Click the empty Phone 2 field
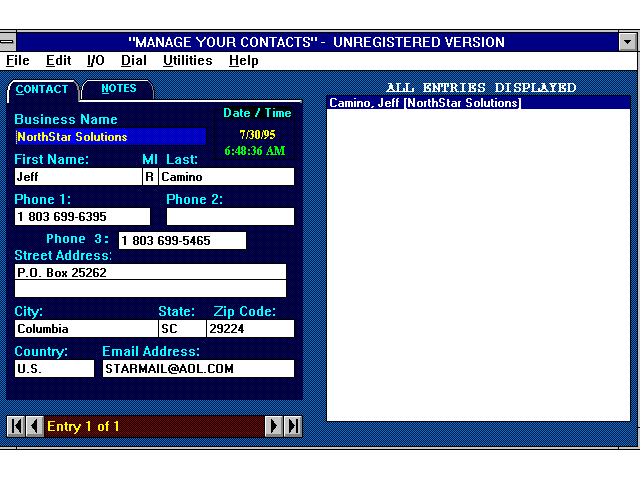Image resolution: width=640 pixels, height=480 pixels. click(230, 217)
